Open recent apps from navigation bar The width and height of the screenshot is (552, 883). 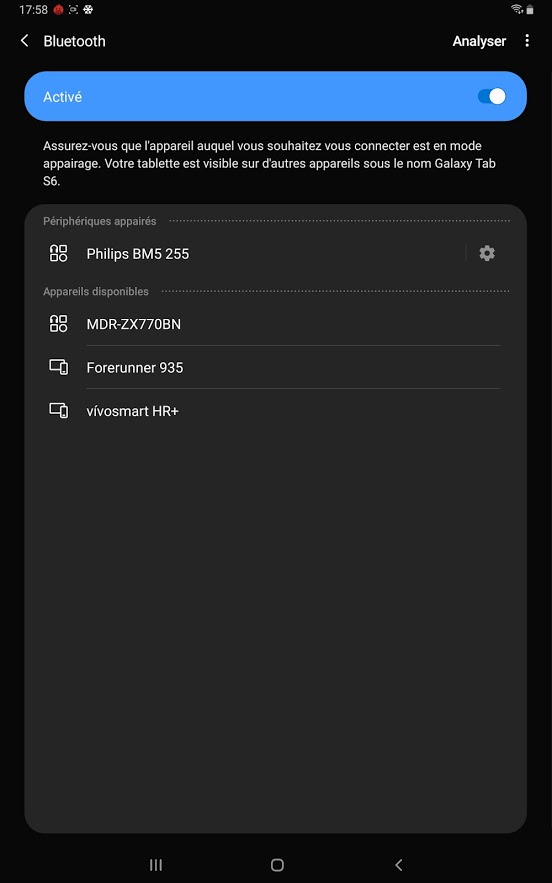[x=156, y=864]
